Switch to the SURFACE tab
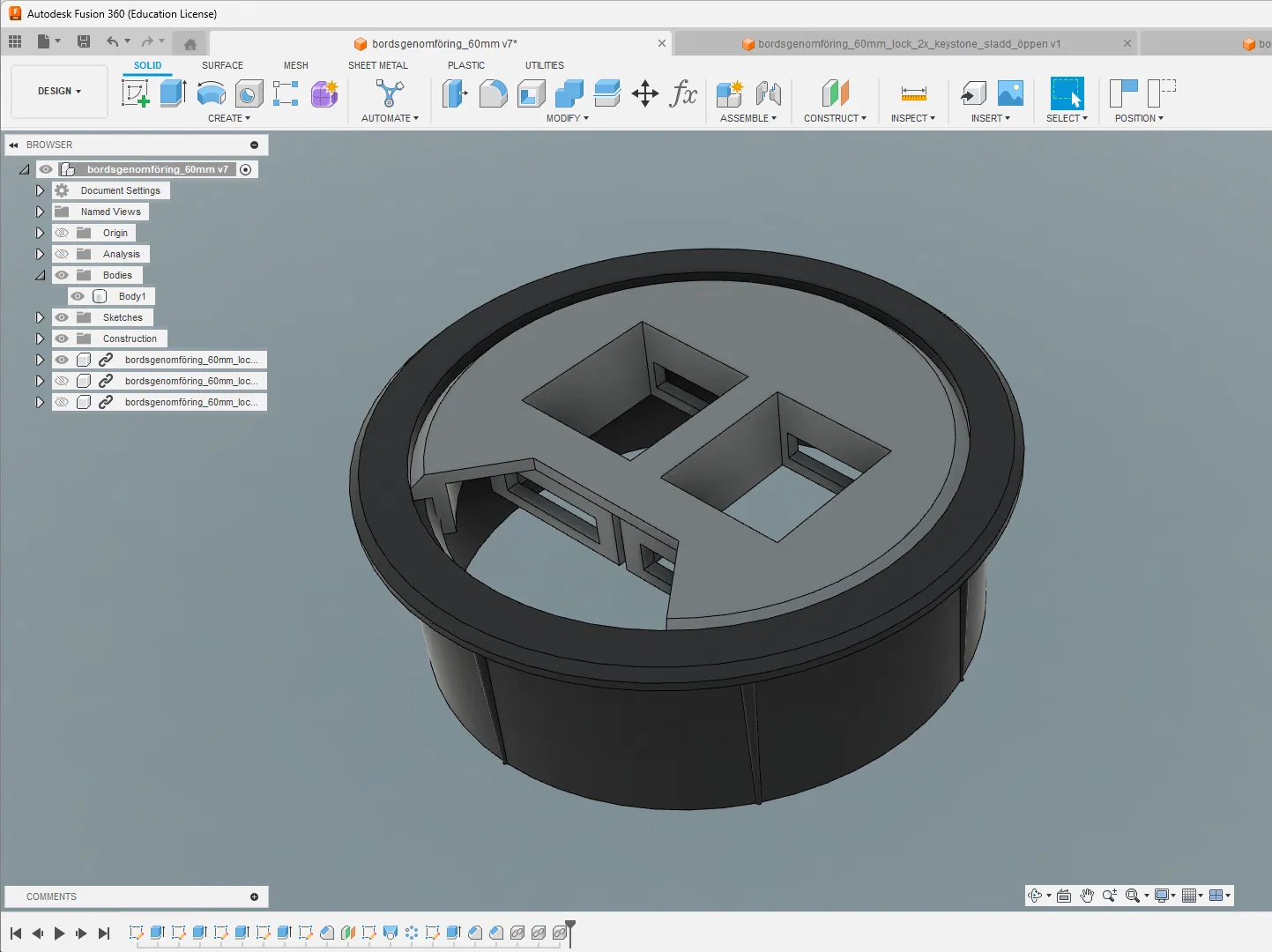This screenshot has width=1272, height=952. [222, 65]
